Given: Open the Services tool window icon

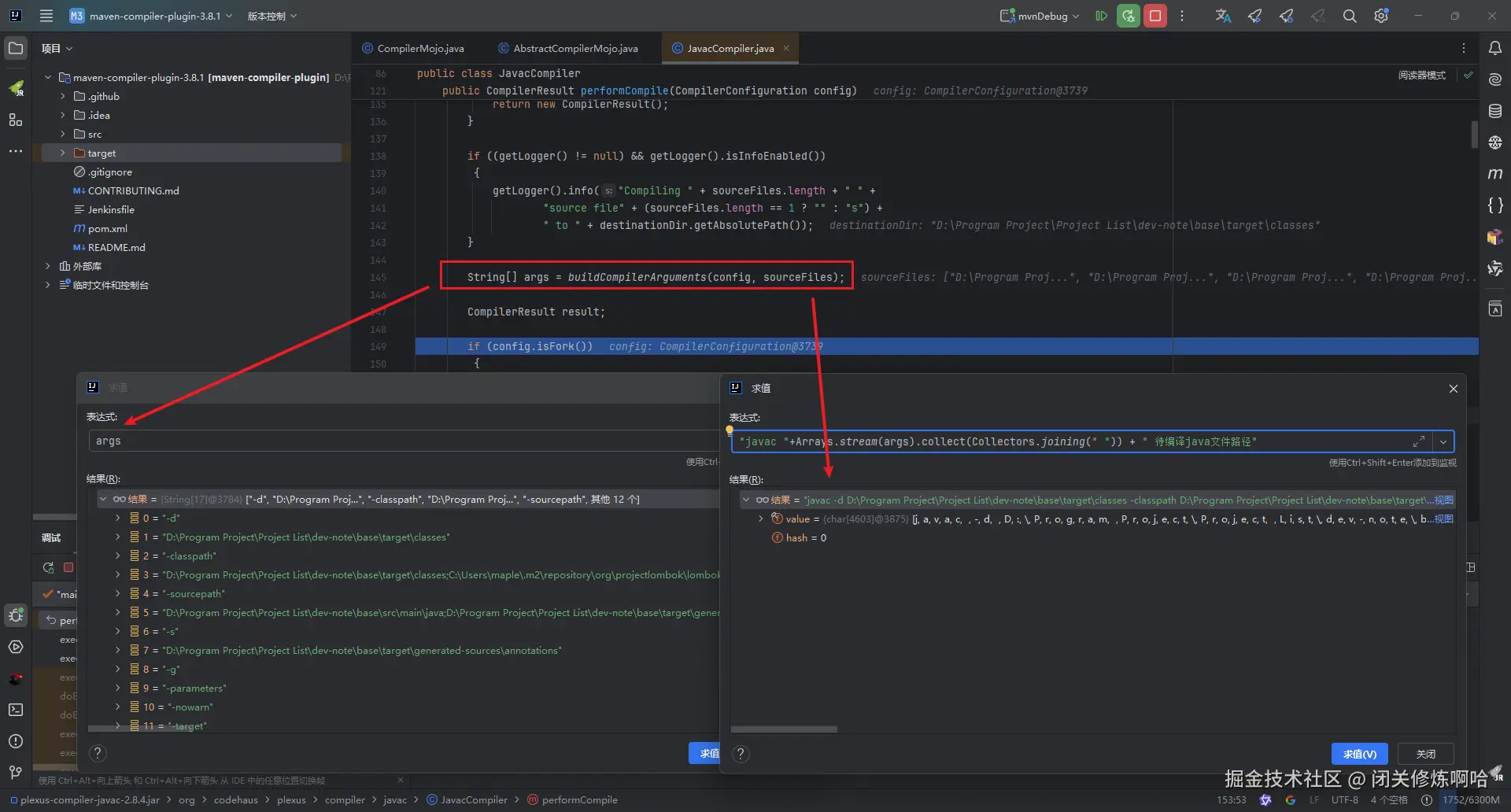Looking at the screenshot, I should point(16,647).
